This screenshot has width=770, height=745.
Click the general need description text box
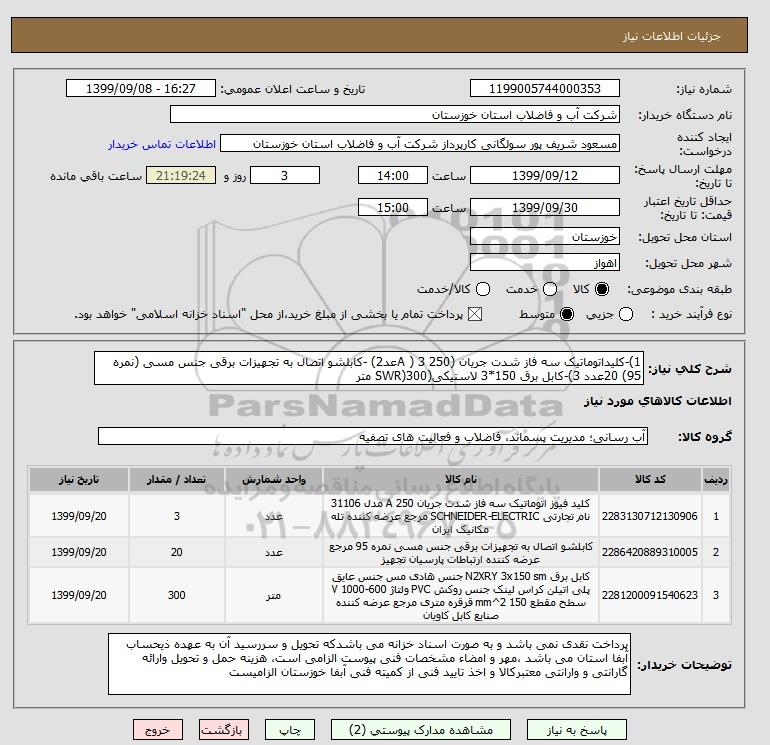pos(369,368)
